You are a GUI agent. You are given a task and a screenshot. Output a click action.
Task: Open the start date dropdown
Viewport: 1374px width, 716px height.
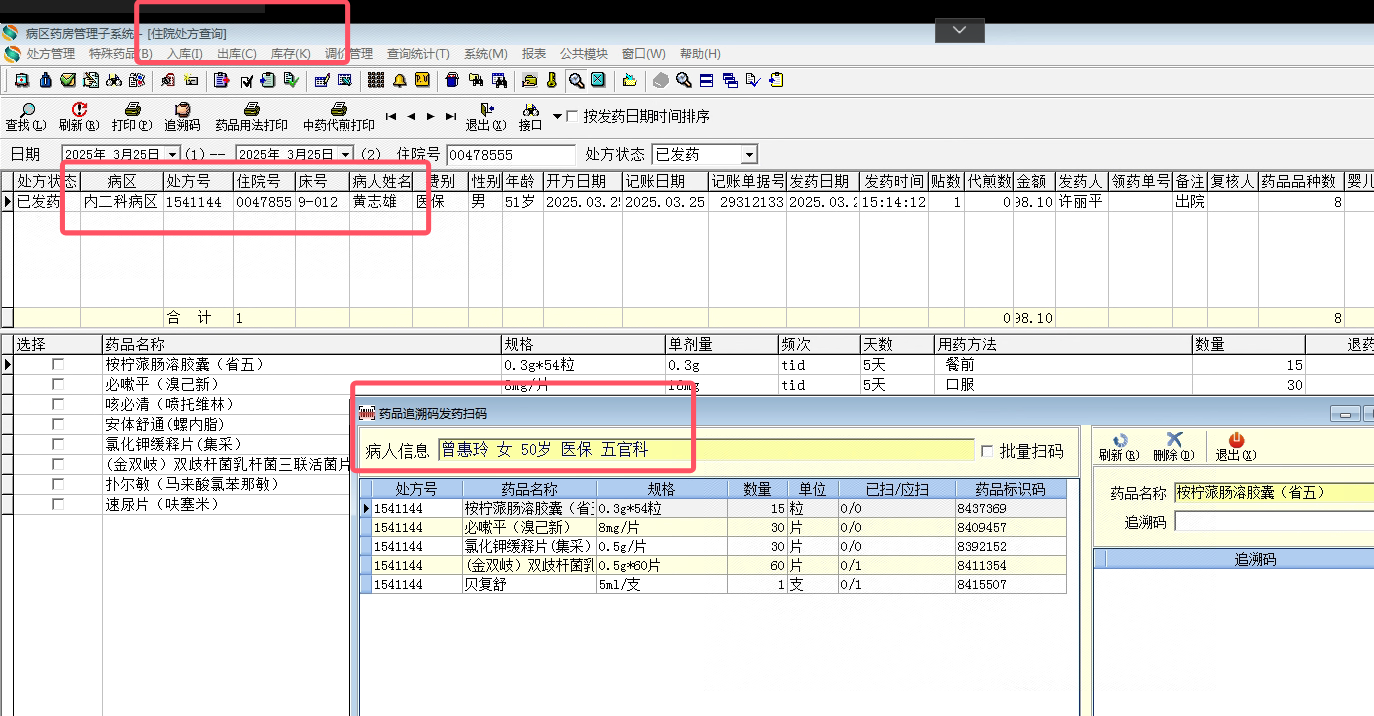coord(172,155)
